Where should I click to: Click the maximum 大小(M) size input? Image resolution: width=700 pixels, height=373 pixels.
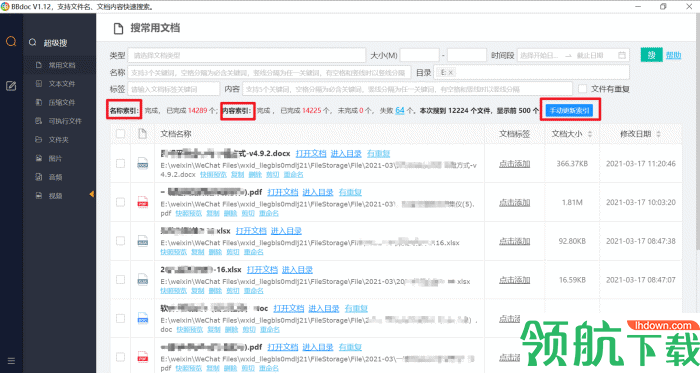(467, 55)
